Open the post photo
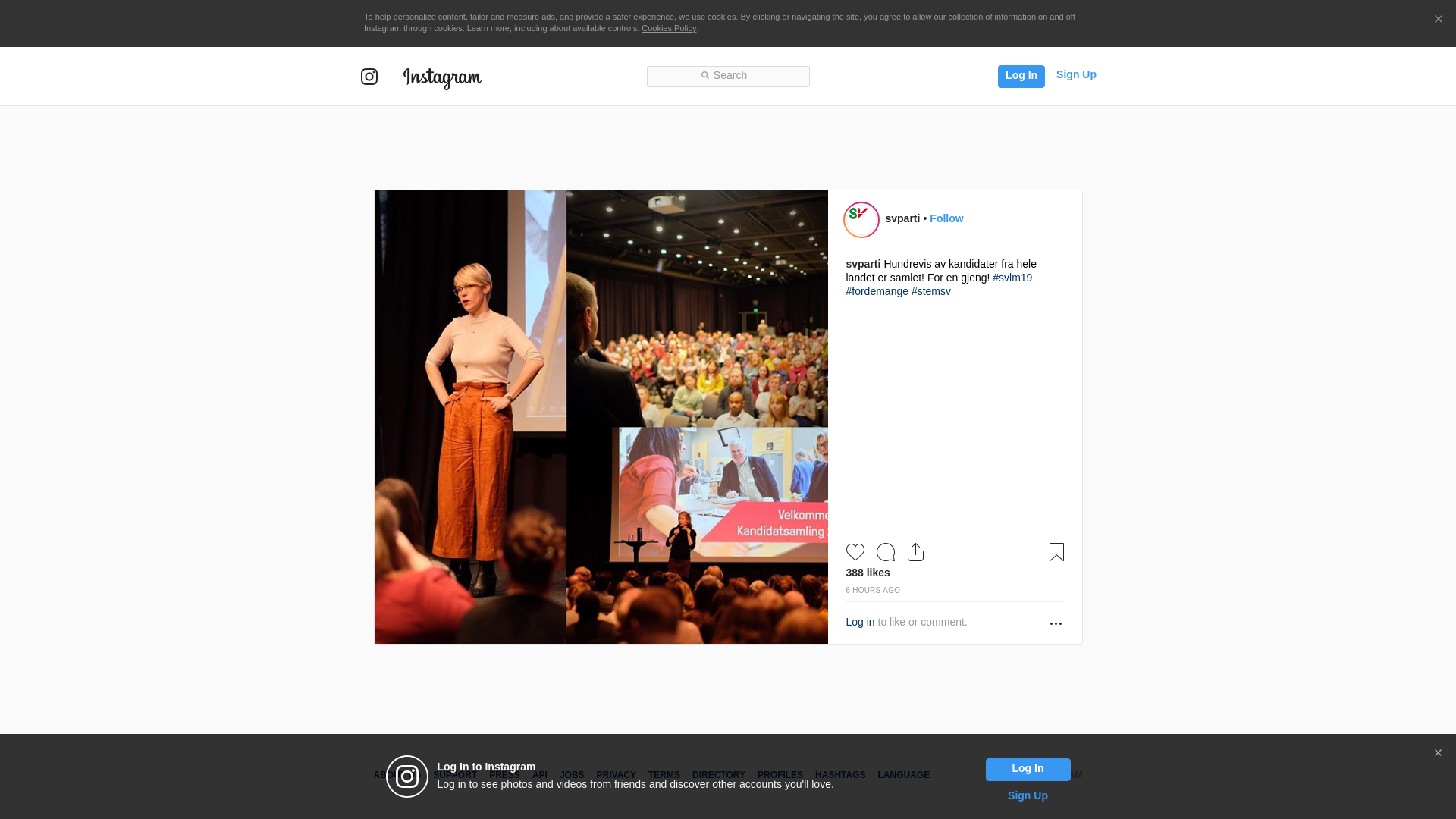The height and width of the screenshot is (819, 1456). click(601, 417)
